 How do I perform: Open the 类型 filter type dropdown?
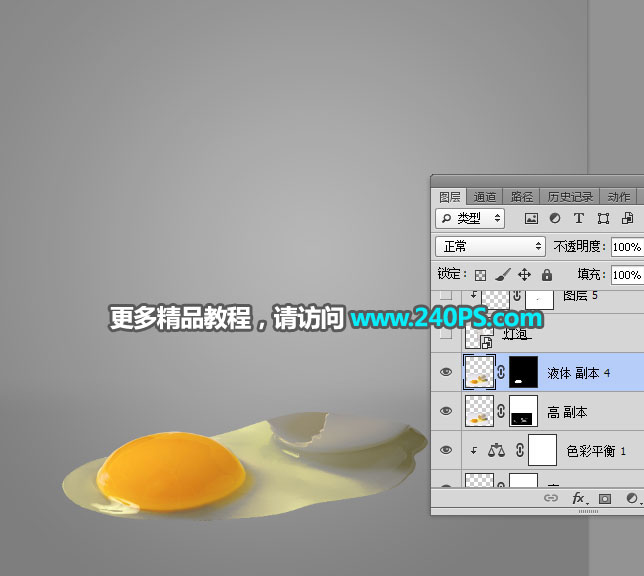[470, 218]
